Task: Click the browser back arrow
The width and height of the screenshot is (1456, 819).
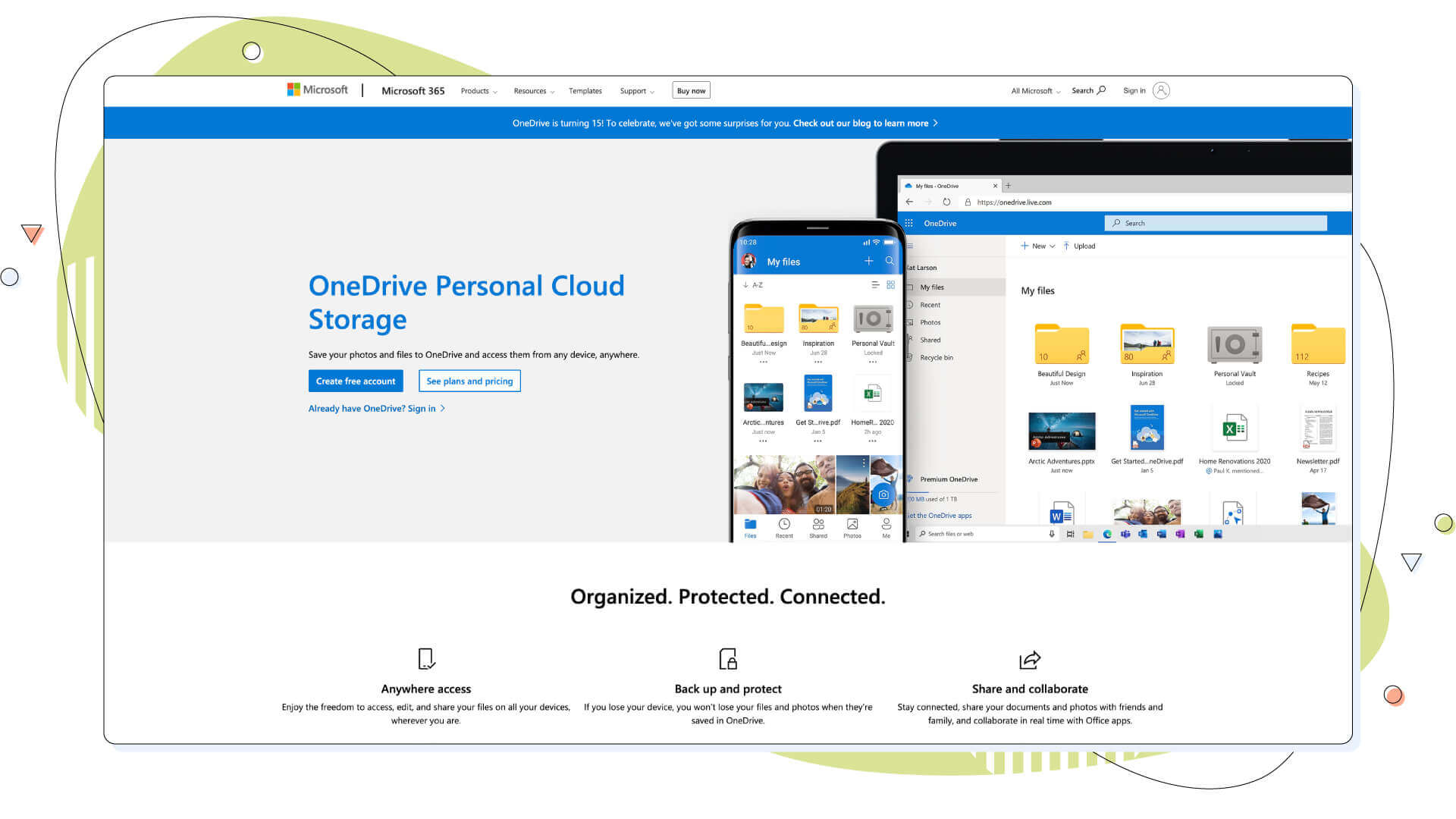Action: tap(909, 202)
